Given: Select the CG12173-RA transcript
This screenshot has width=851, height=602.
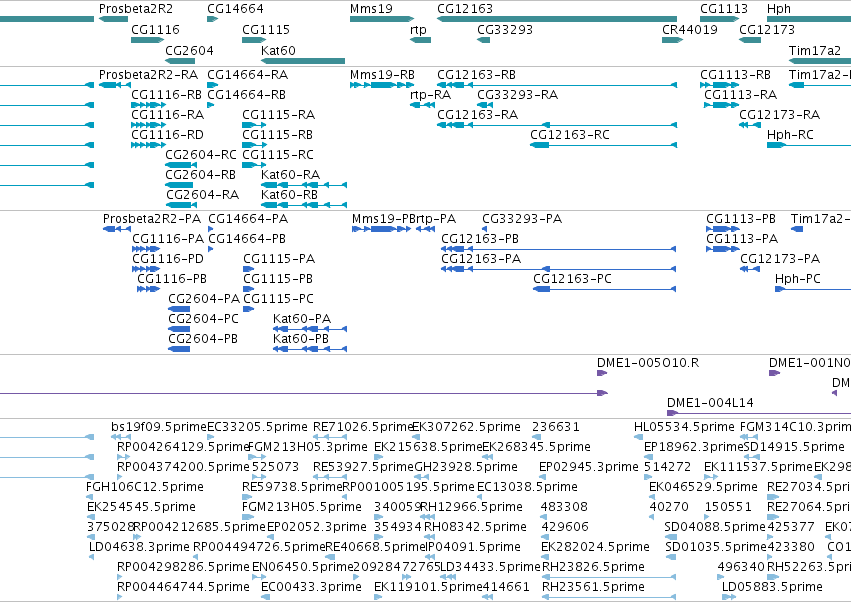Looking at the screenshot, I should [x=750, y=125].
